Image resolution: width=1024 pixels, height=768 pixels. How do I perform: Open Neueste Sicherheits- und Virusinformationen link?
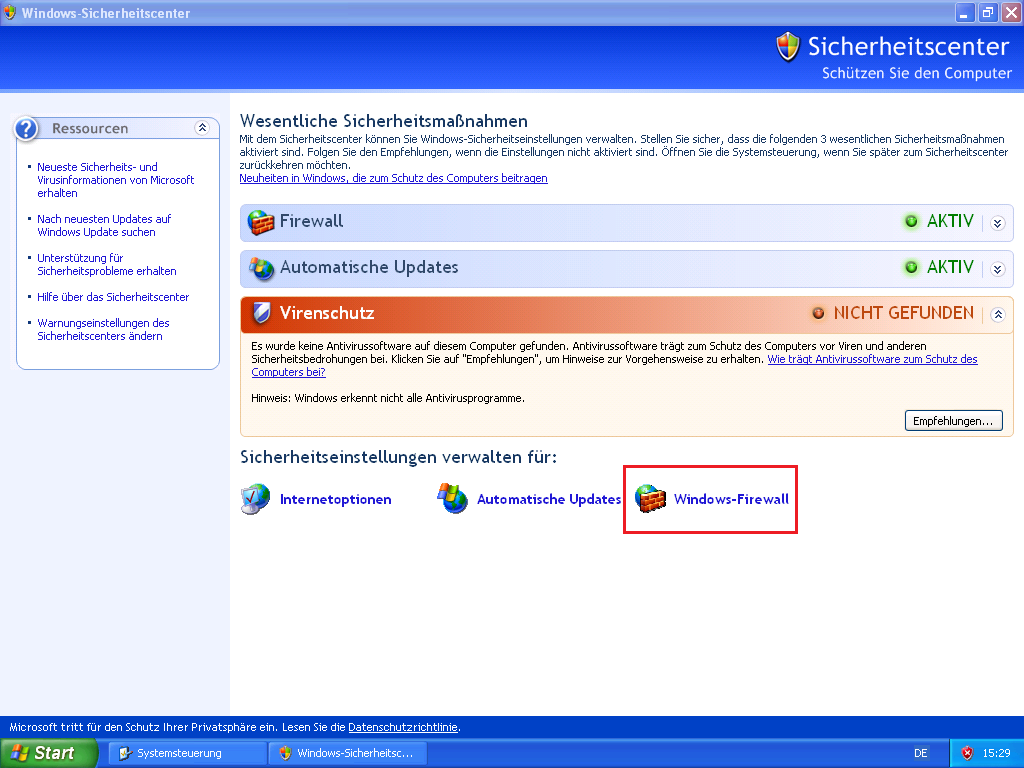116,180
